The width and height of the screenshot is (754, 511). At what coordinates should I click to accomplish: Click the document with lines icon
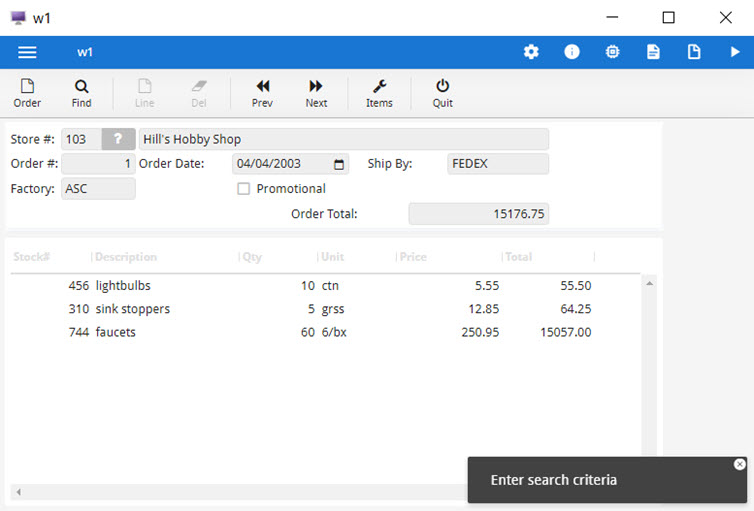tap(653, 51)
